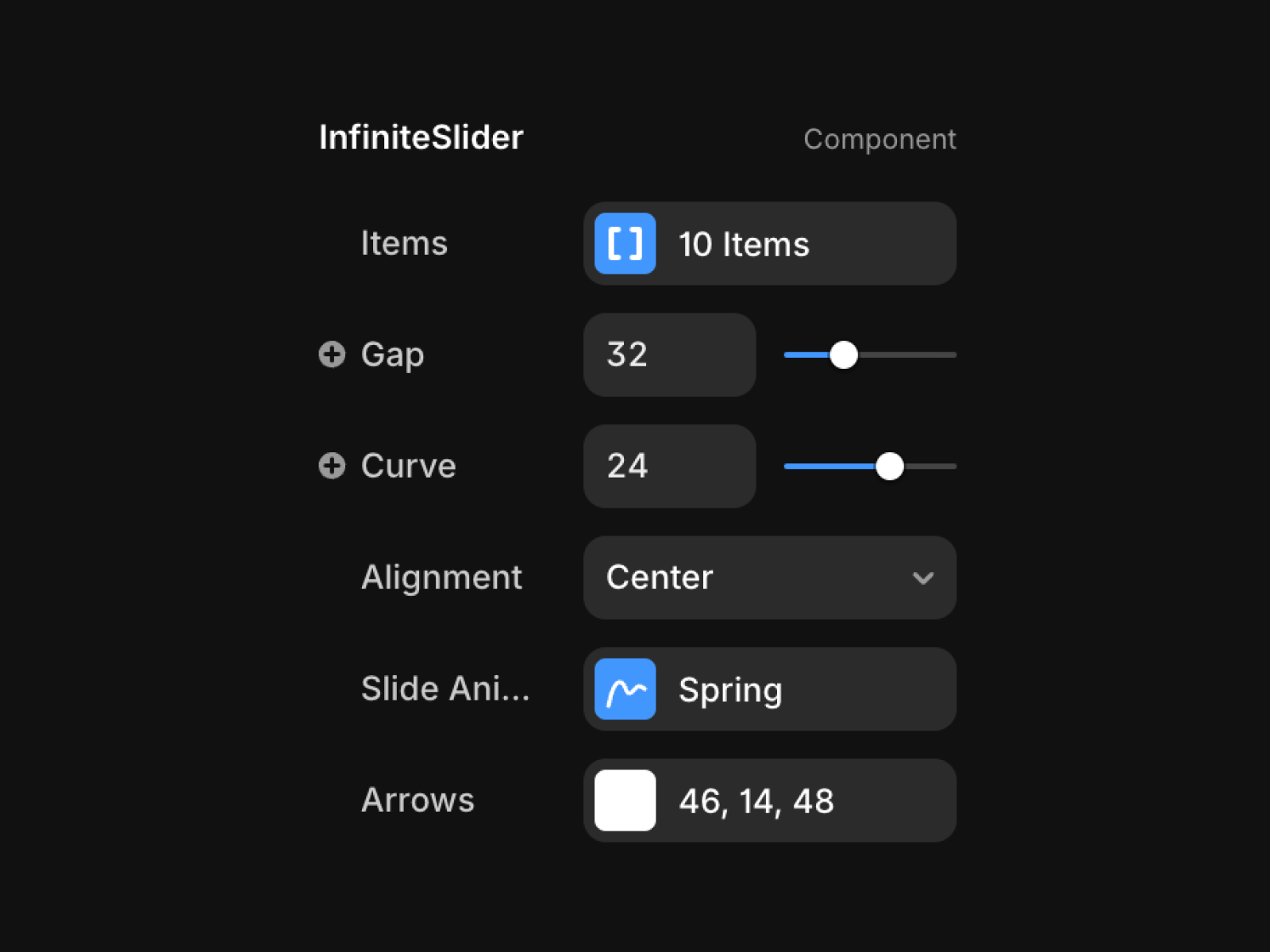This screenshot has width=1270, height=952.
Task: Expand the Alignment dropdown chevron
Action: [x=922, y=578]
